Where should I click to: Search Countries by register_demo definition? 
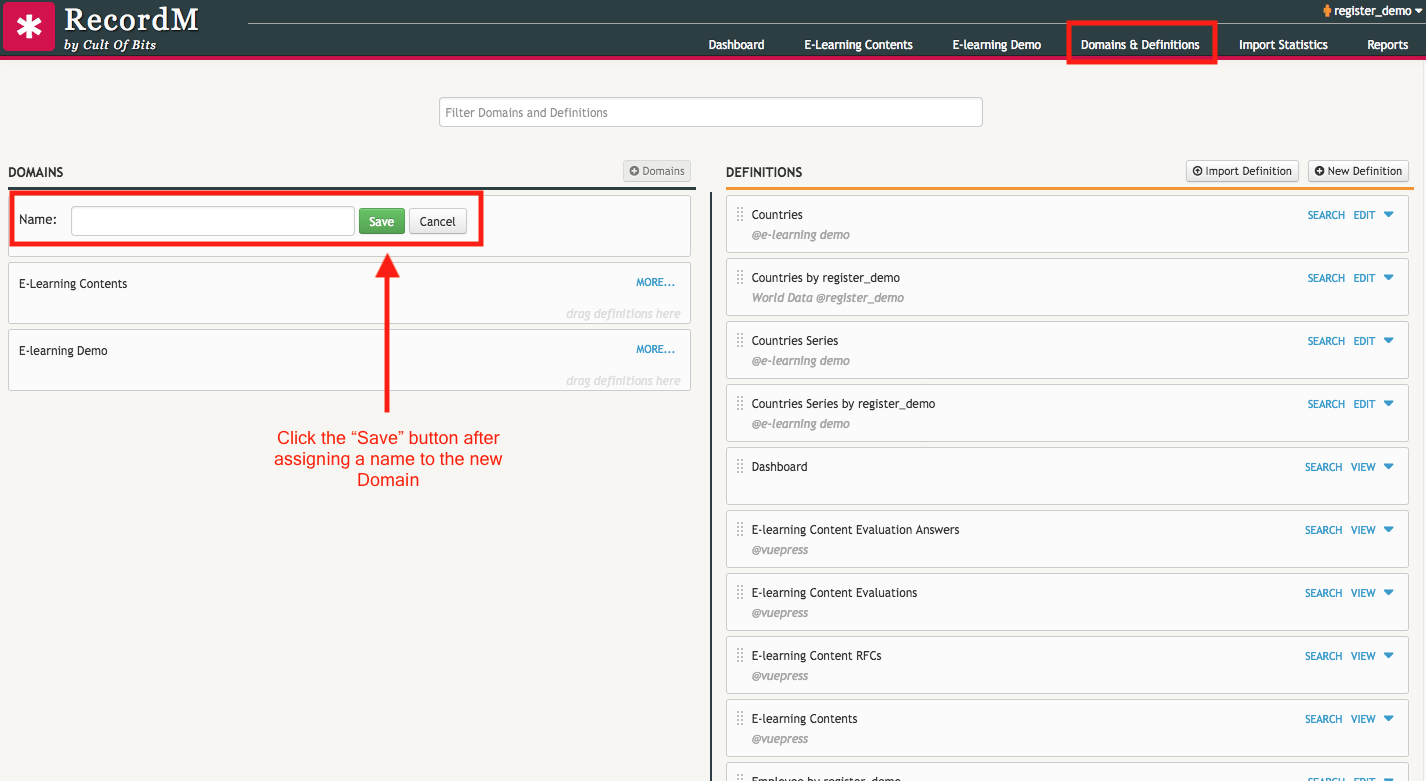1326,278
